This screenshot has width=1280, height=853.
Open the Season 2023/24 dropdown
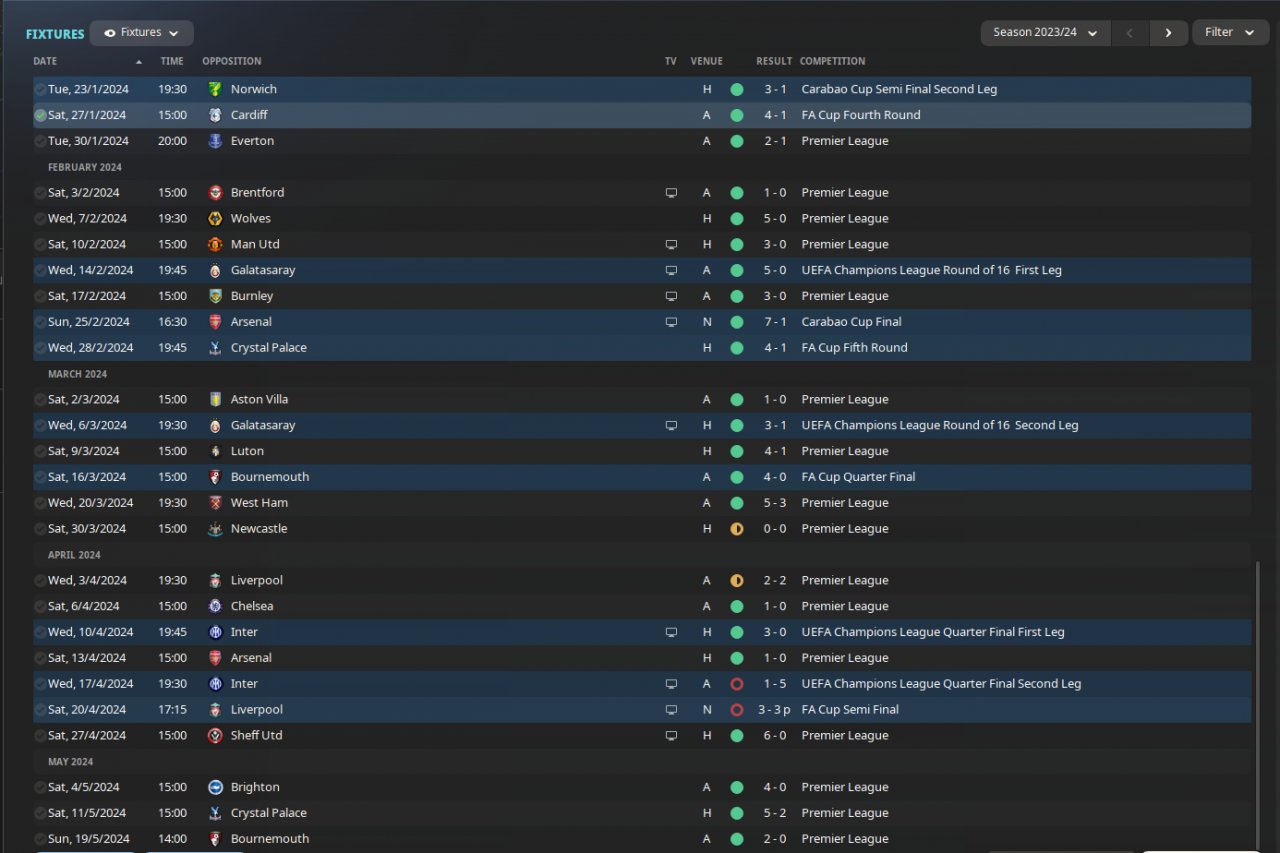point(1045,33)
